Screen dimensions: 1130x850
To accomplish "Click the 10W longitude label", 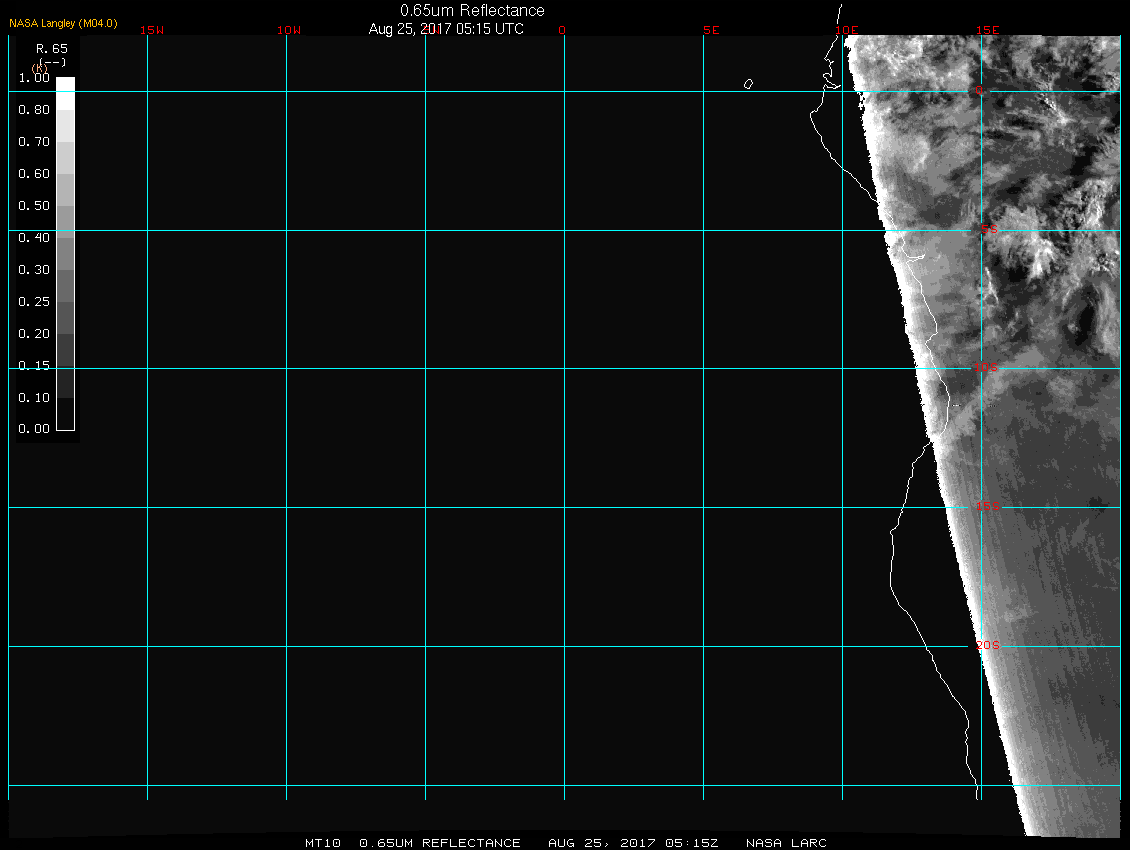I will coord(289,30).
